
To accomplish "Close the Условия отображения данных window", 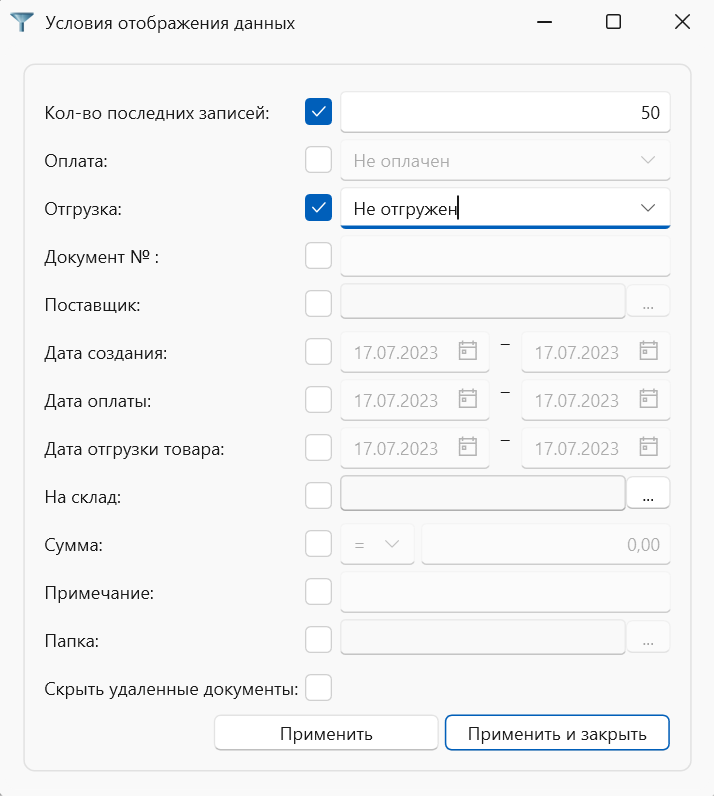I will (683, 22).
